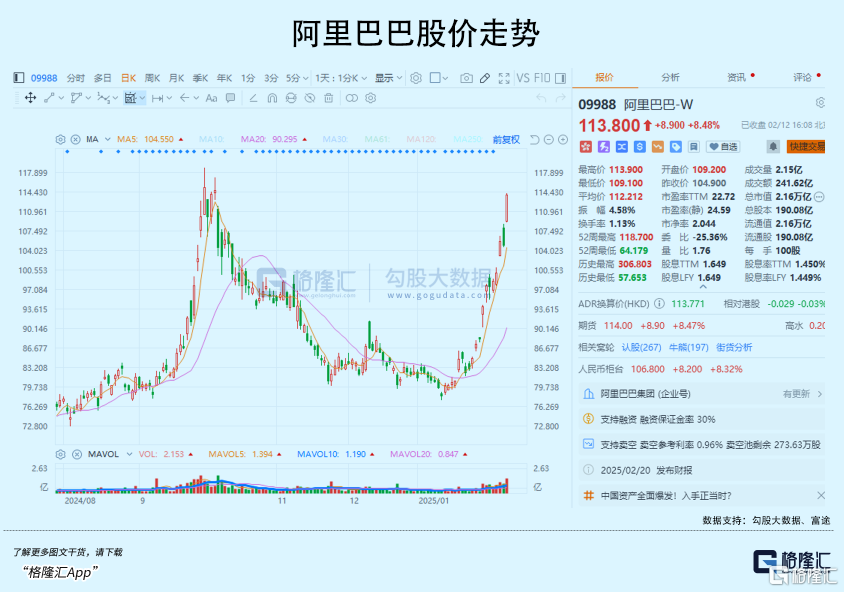Lock drawings with circular lock icon
This screenshot has height=592, width=844.
291,98
